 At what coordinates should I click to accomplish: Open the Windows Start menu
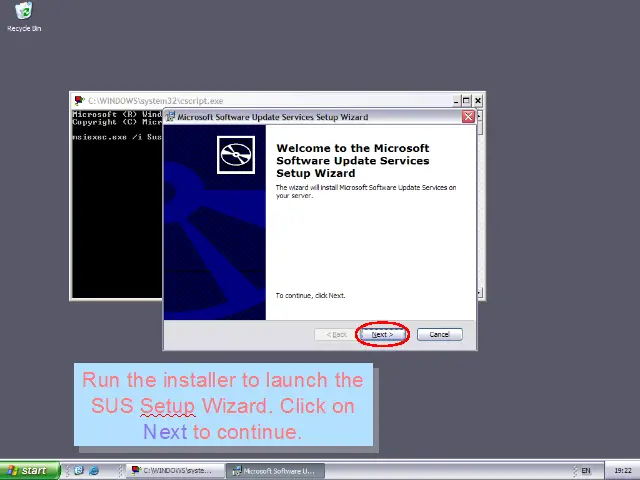tap(29, 471)
